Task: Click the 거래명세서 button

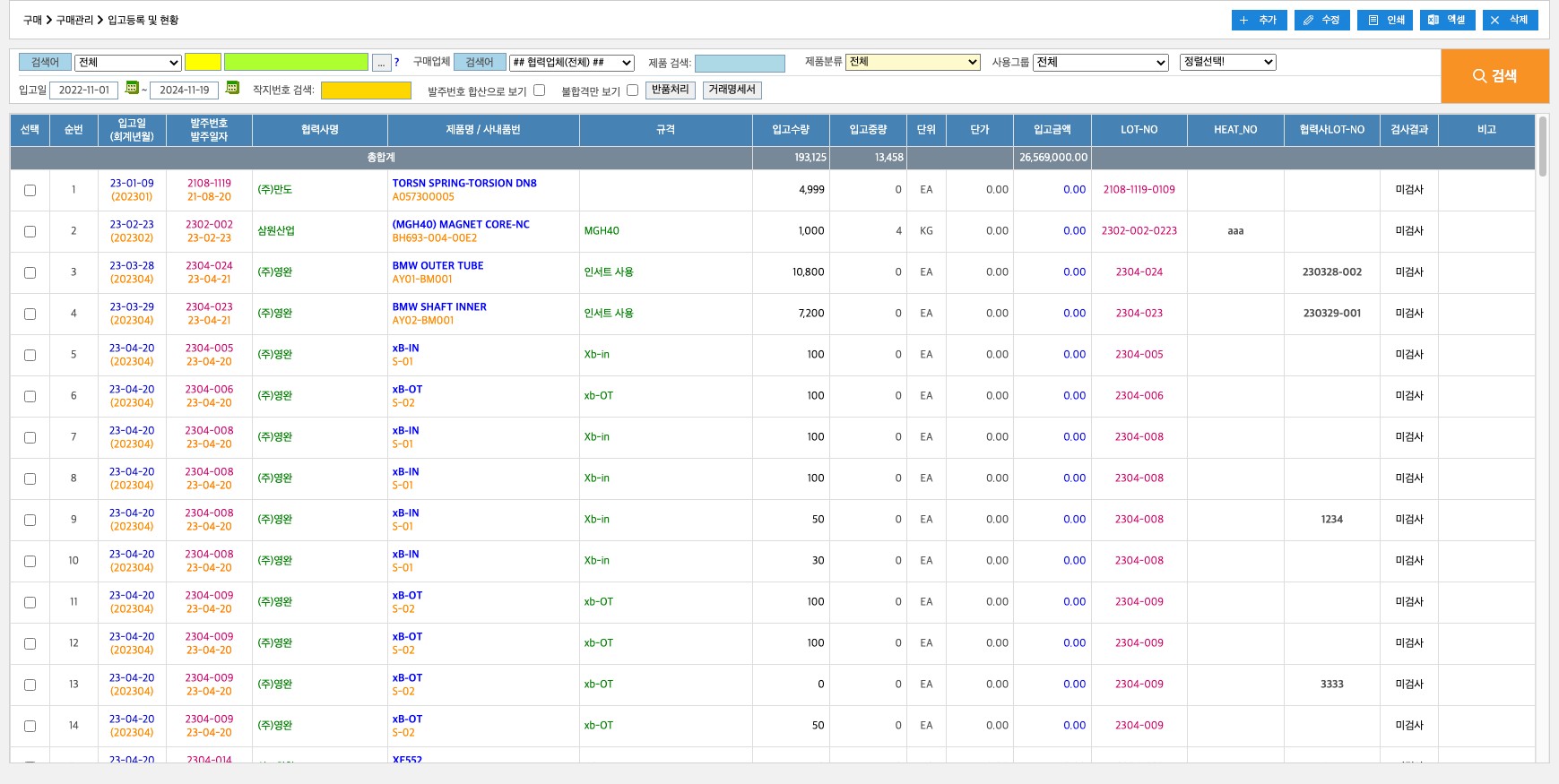Action: [732, 90]
